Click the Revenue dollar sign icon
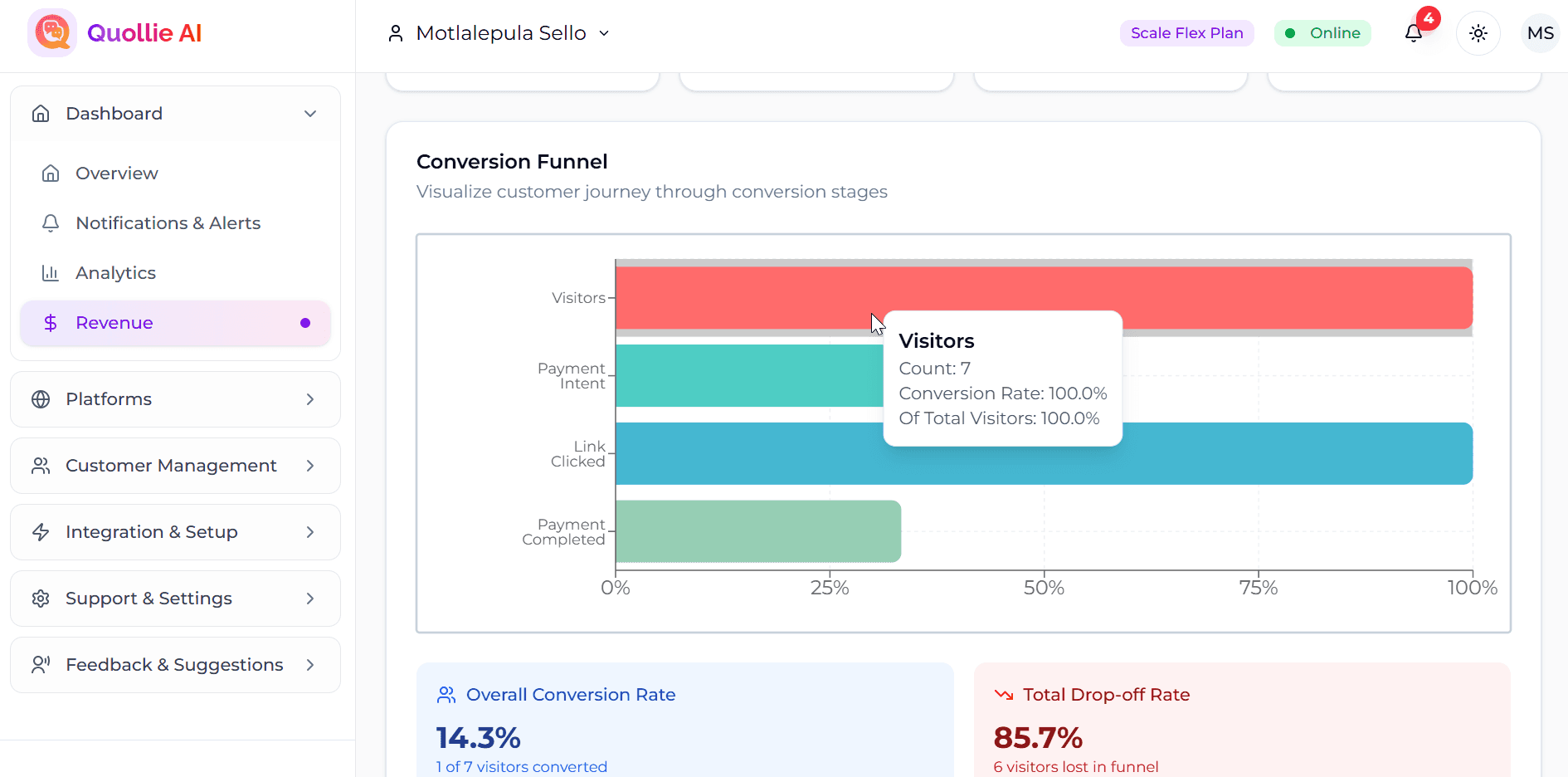The image size is (1568, 777). pos(51,322)
